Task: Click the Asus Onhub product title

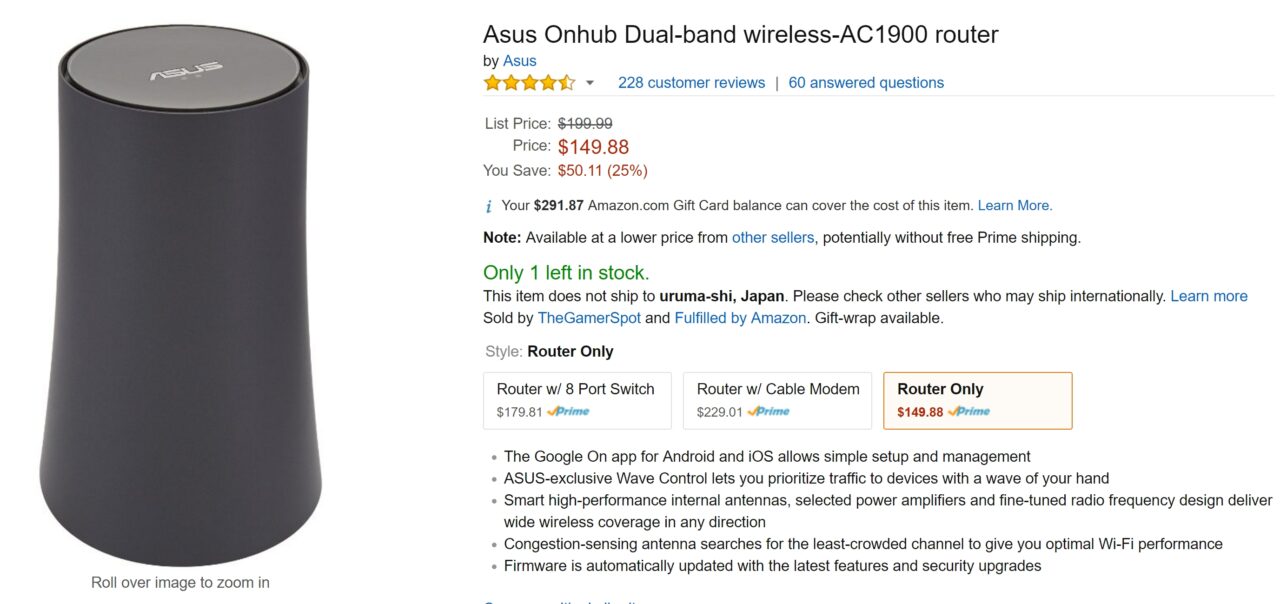Action: tap(740, 35)
